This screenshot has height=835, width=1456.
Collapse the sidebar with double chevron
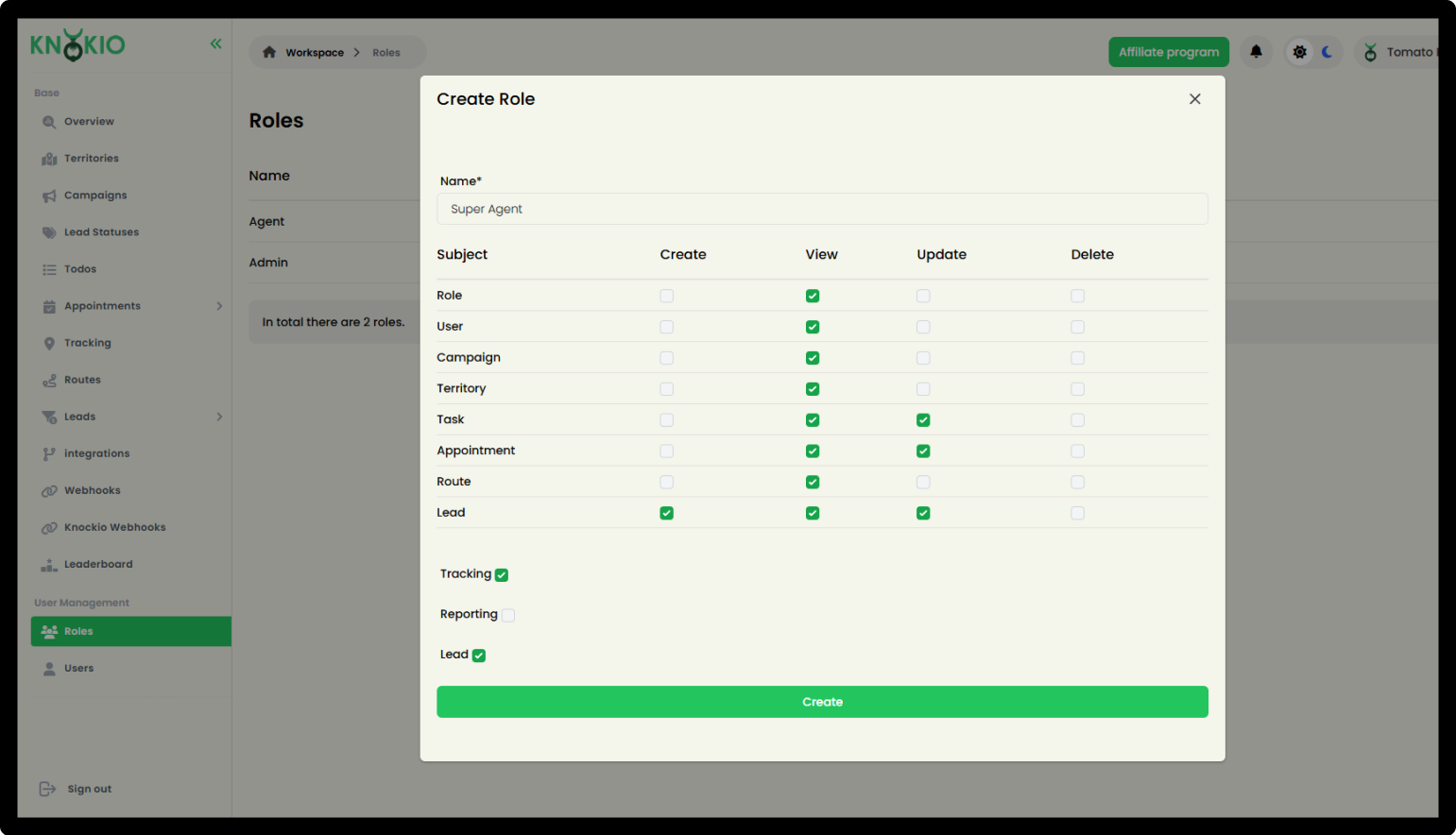215,43
